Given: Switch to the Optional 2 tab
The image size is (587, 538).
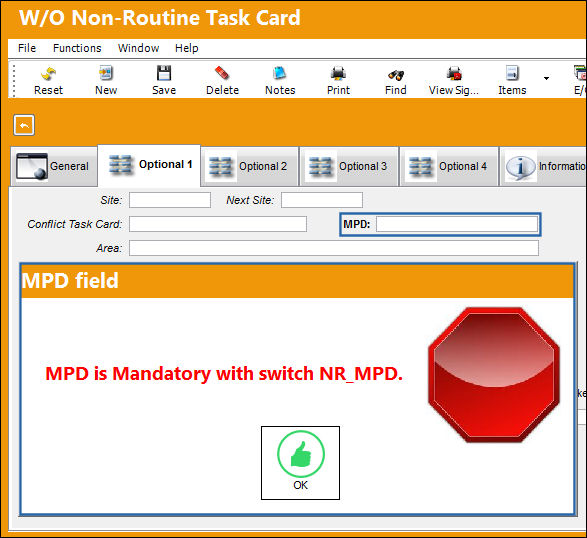Looking at the screenshot, I should point(250,167).
